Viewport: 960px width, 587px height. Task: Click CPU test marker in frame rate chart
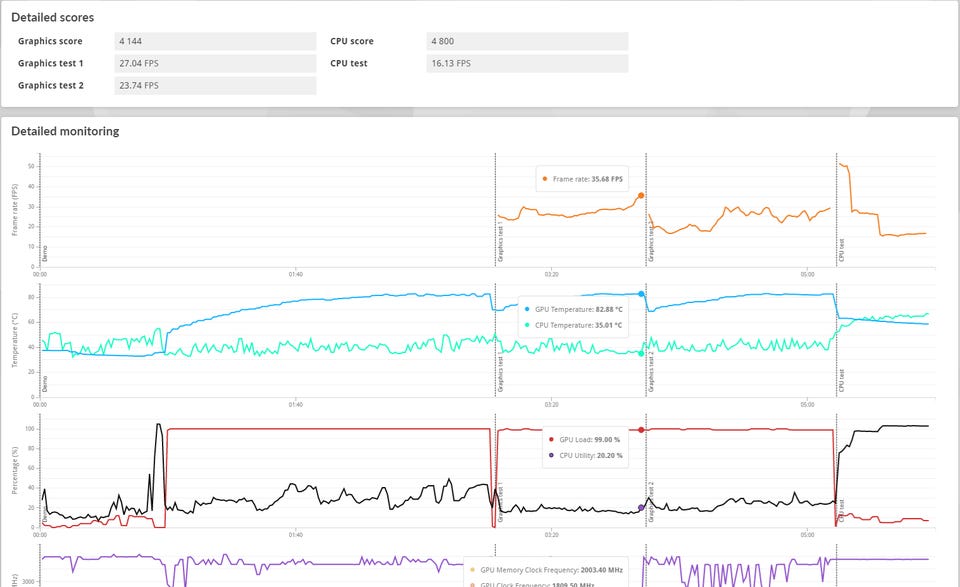tap(841, 250)
